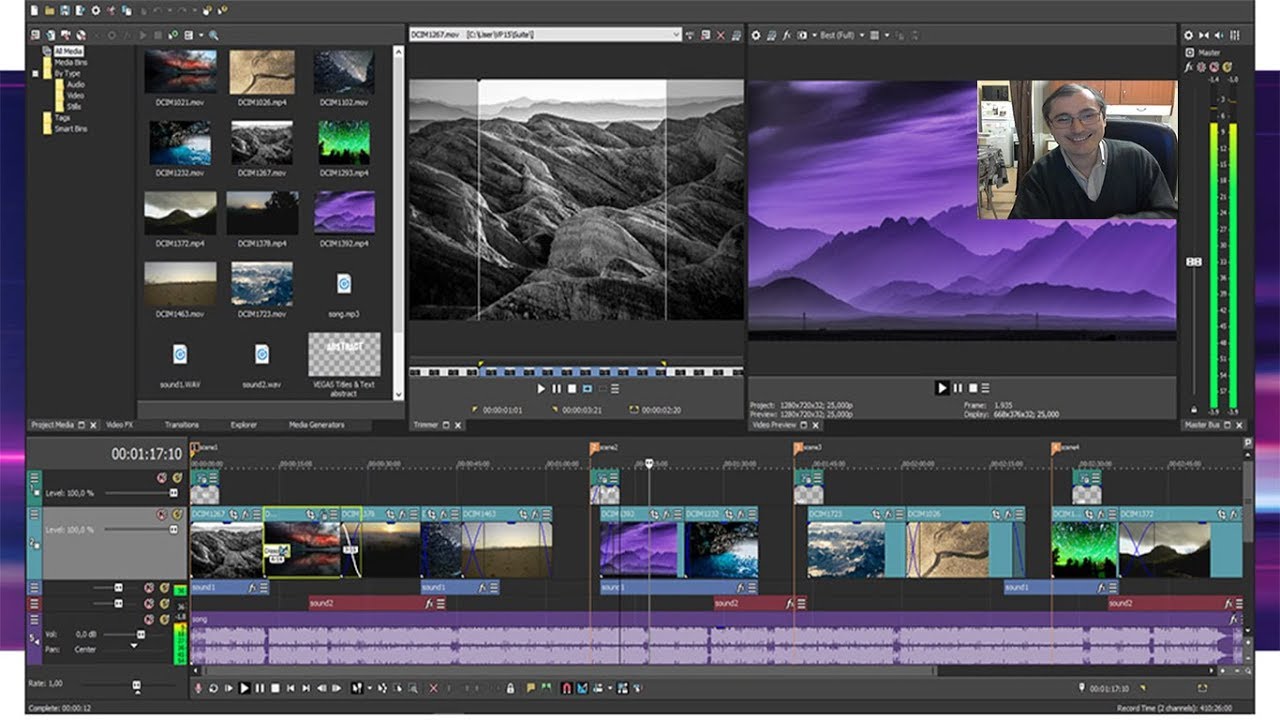This screenshot has width=1280, height=720.
Task: Click the Master Bus mixer faders icon
Action: click(x=1234, y=35)
